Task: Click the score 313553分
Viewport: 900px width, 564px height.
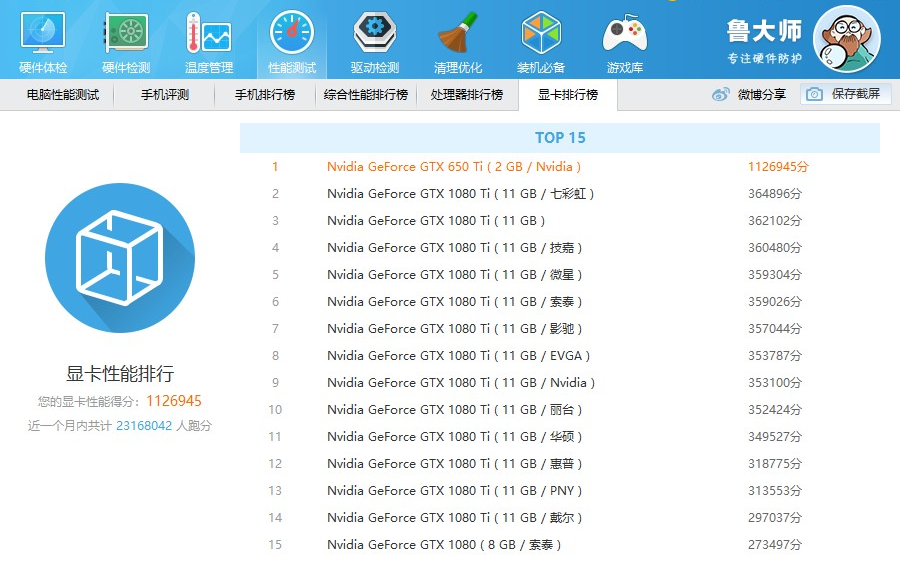Action: [x=774, y=490]
